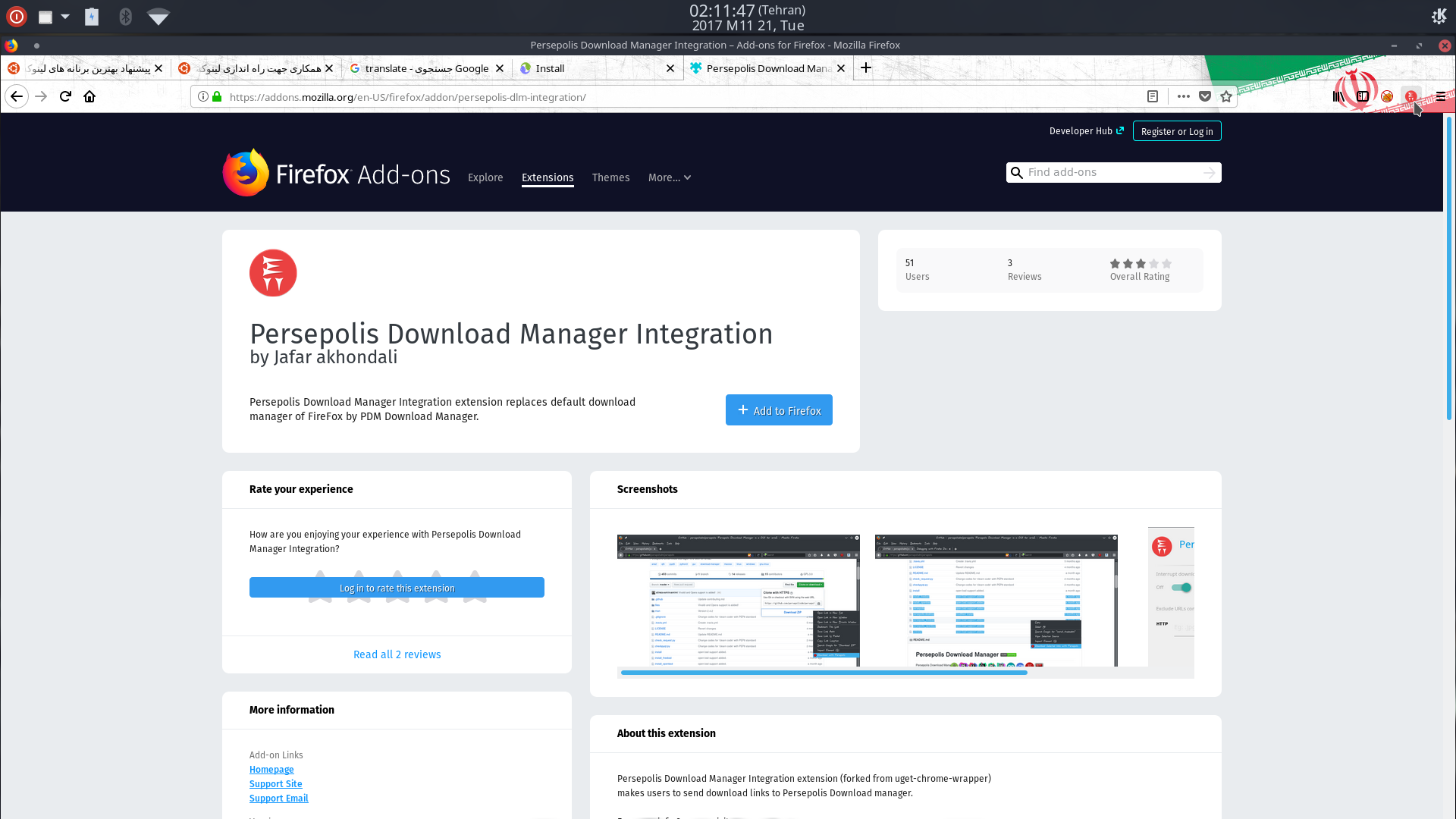Screen dimensions: 1456x819
Task: Click the screenshots horizontal scrollbar
Action: click(824, 673)
